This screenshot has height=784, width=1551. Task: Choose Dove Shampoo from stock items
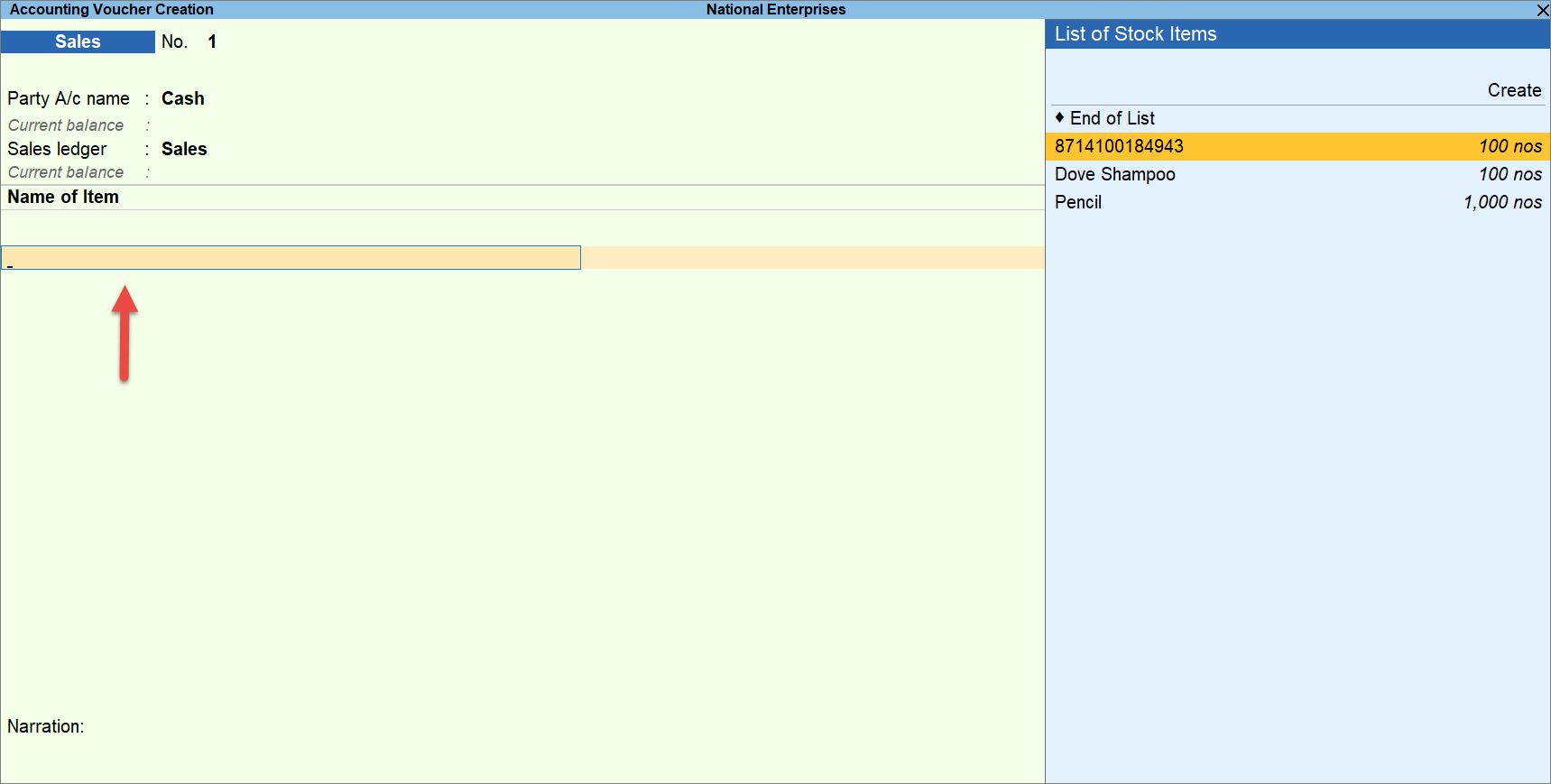click(1297, 174)
